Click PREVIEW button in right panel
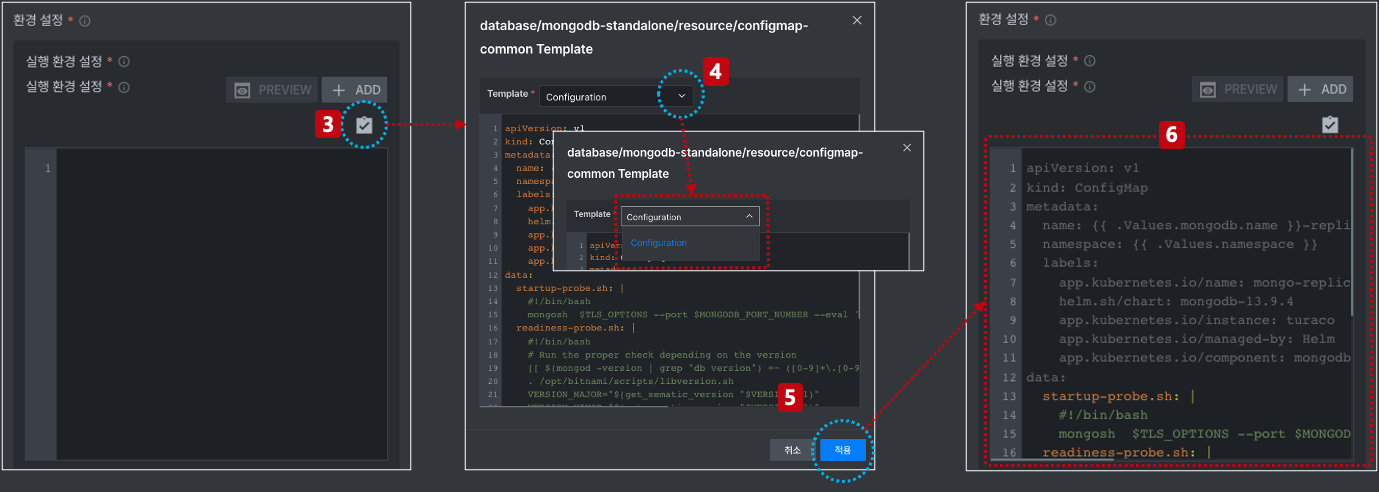The height and width of the screenshot is (492, 1379). (x=1238, y=89)
